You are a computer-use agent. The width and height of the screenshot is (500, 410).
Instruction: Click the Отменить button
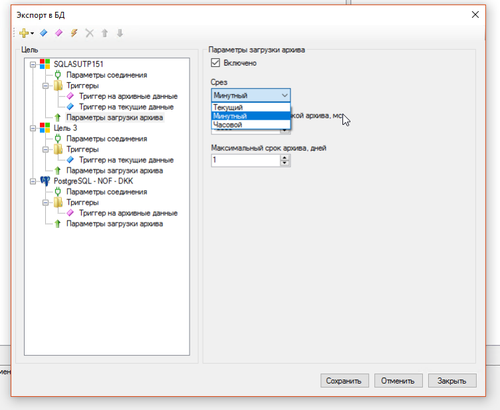click(398, 381)
